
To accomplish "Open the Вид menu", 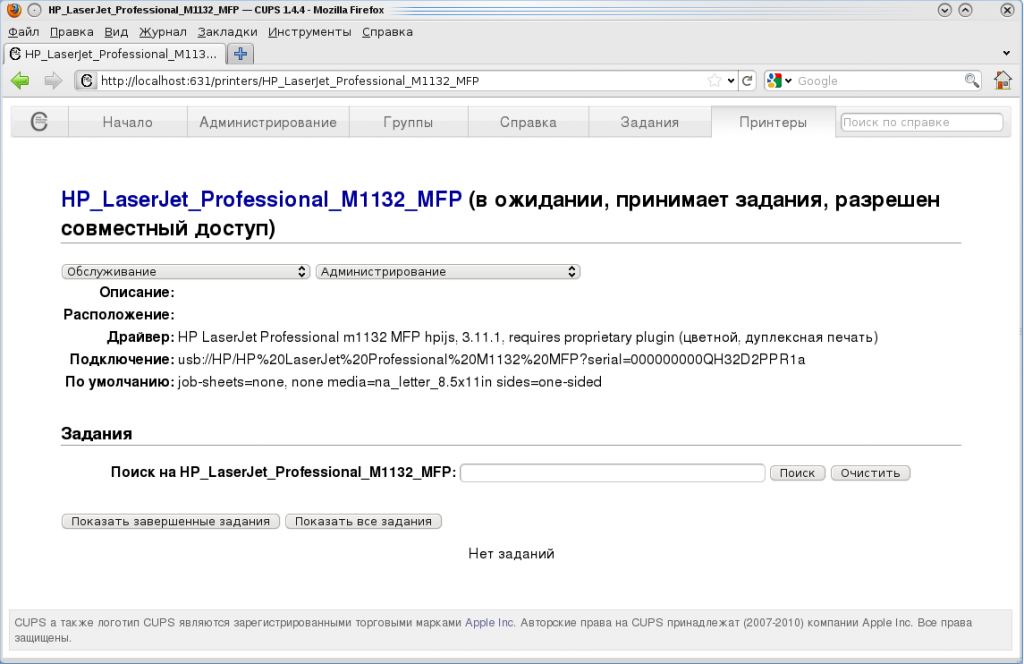I will (116, 31).
